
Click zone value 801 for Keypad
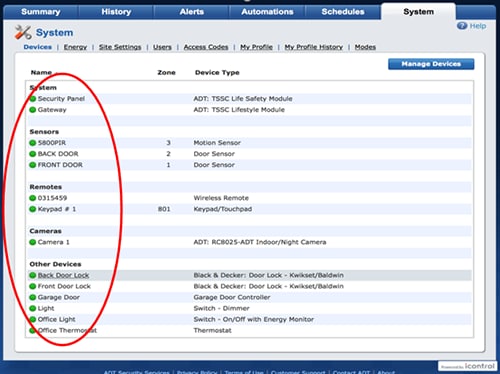[x=164, y=209]
